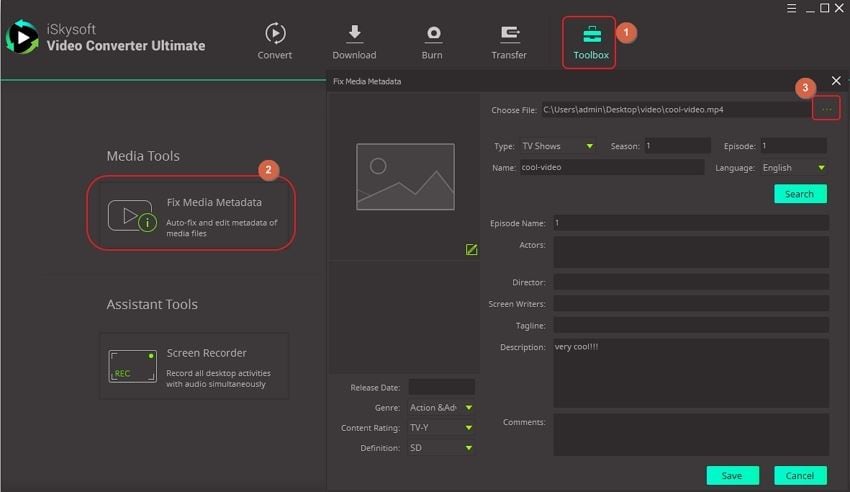Cancel metadata editing

click(800, 475)
